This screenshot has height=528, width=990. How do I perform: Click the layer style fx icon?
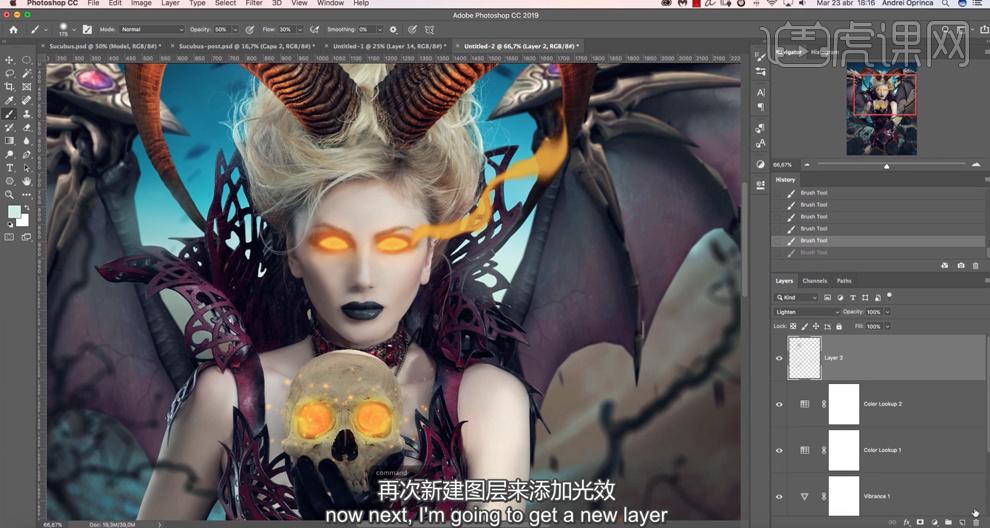click(907, 522)
